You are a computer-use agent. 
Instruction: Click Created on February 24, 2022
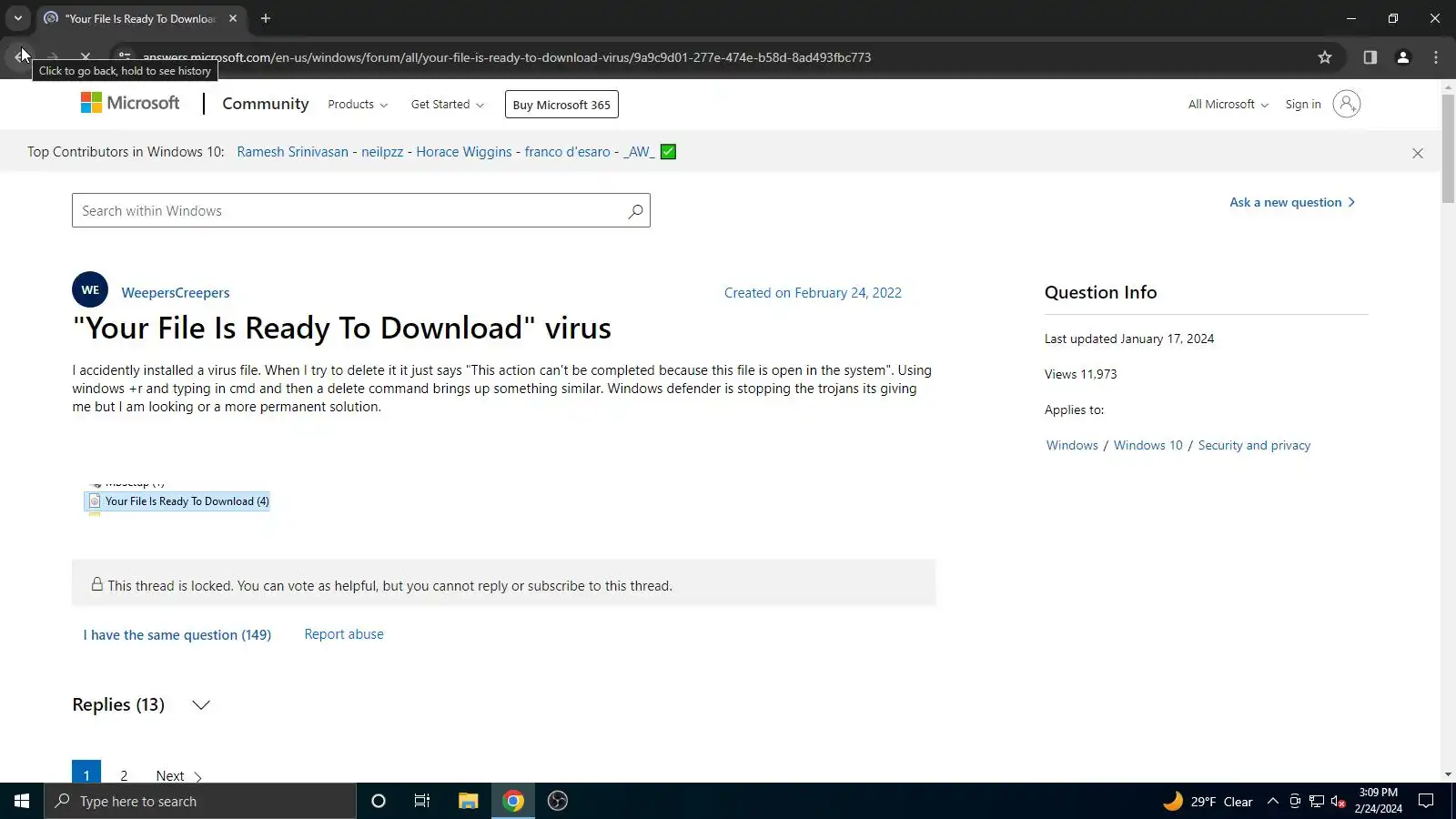click(813, 293)
